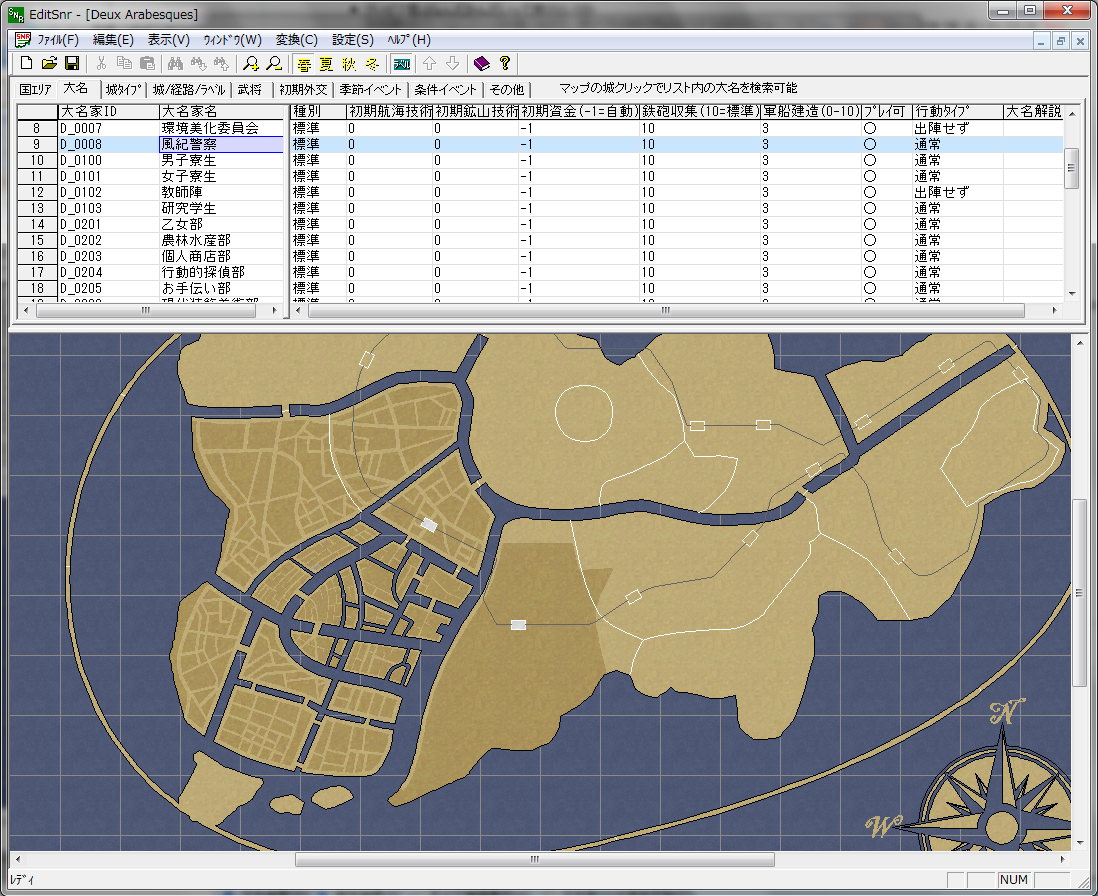Zoom out with the magnifier minus icon
The image size is (1098, 896).
tap(273, 64)
